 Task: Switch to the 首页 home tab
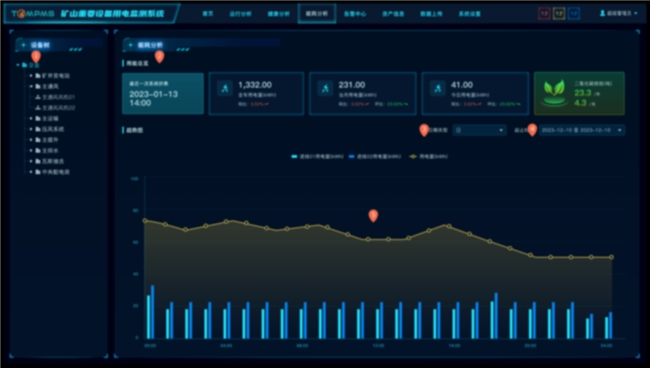pyautogui.click(x=208, y=14)
